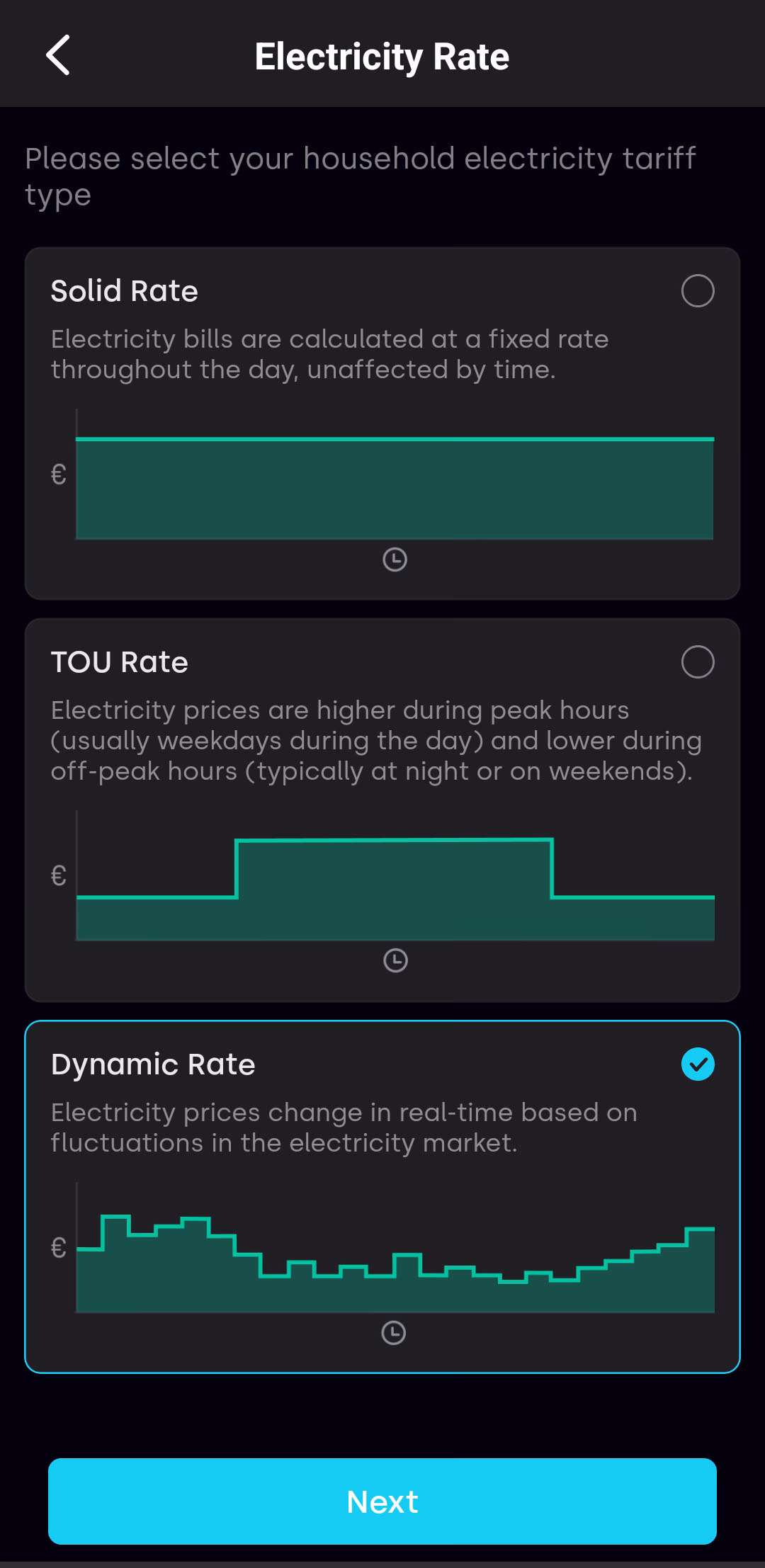Click the TOU Rate peak hours description

point(375,741)
